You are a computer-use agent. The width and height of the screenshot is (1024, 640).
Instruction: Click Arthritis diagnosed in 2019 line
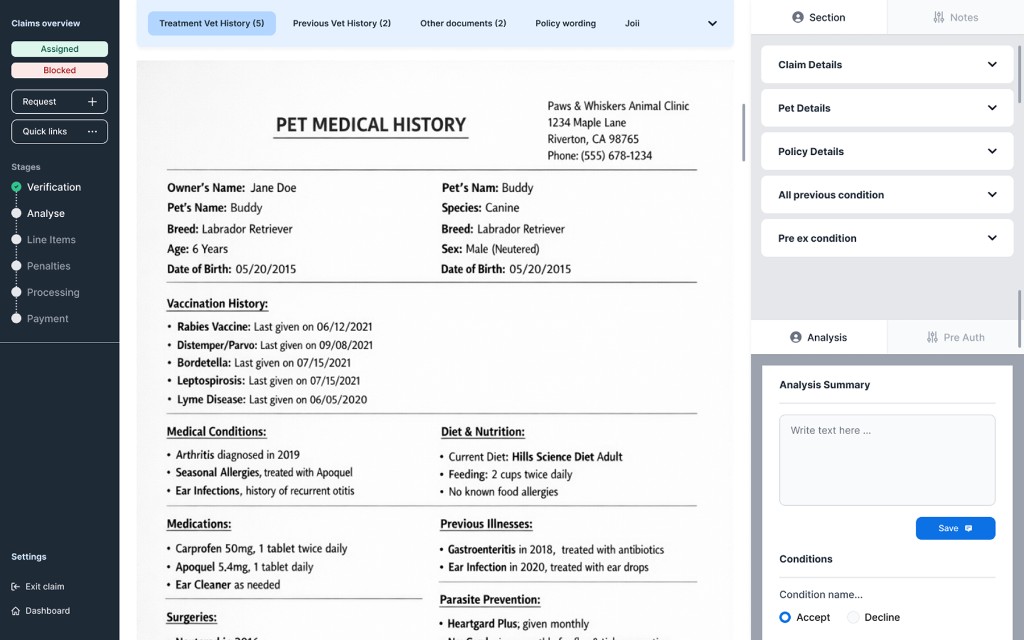237,455
